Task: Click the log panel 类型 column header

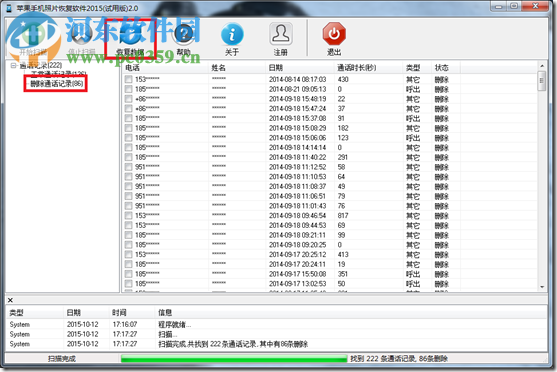Action: (34, 313)
